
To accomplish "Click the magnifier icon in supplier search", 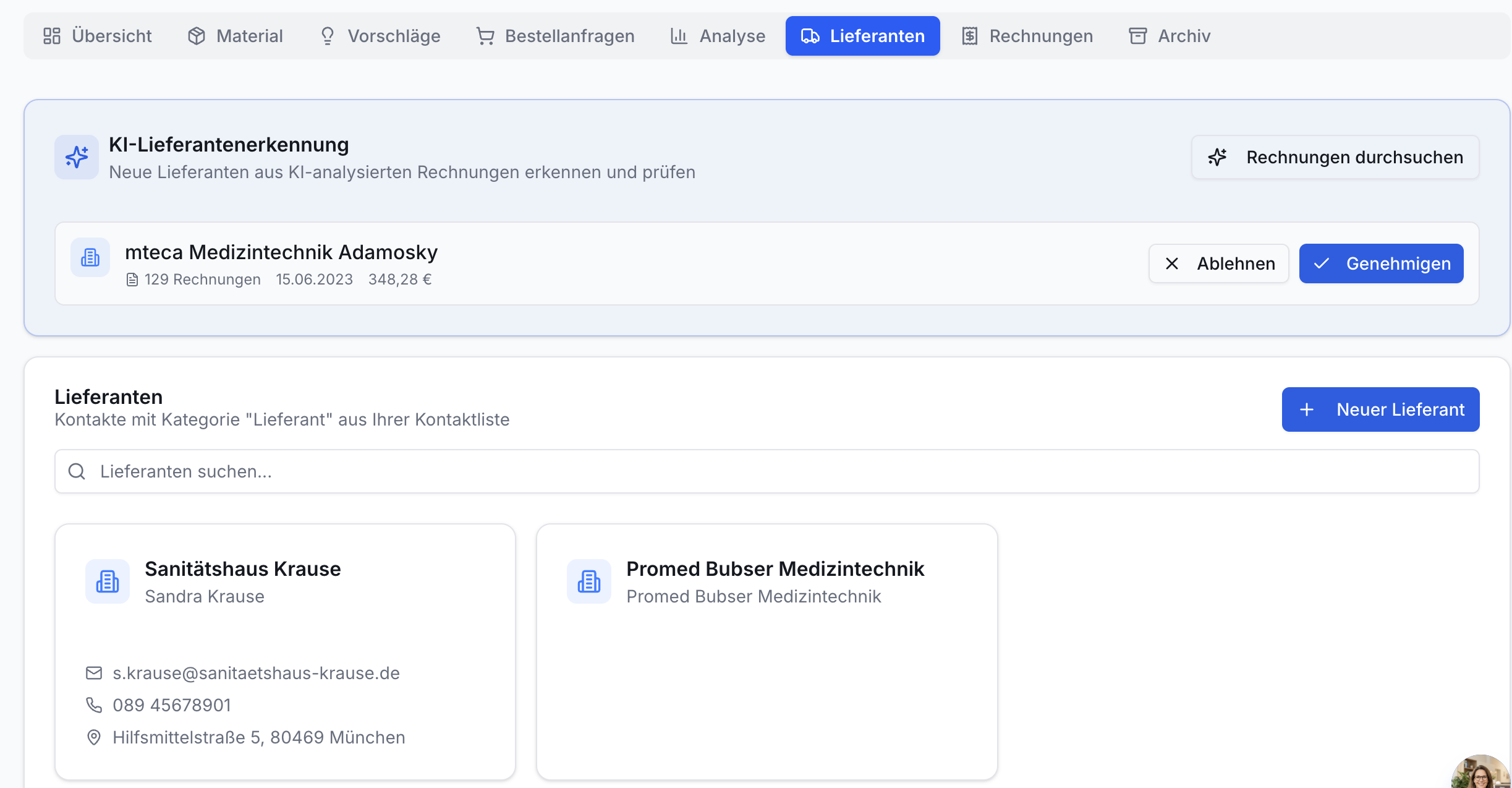I will tap(77, 471).
